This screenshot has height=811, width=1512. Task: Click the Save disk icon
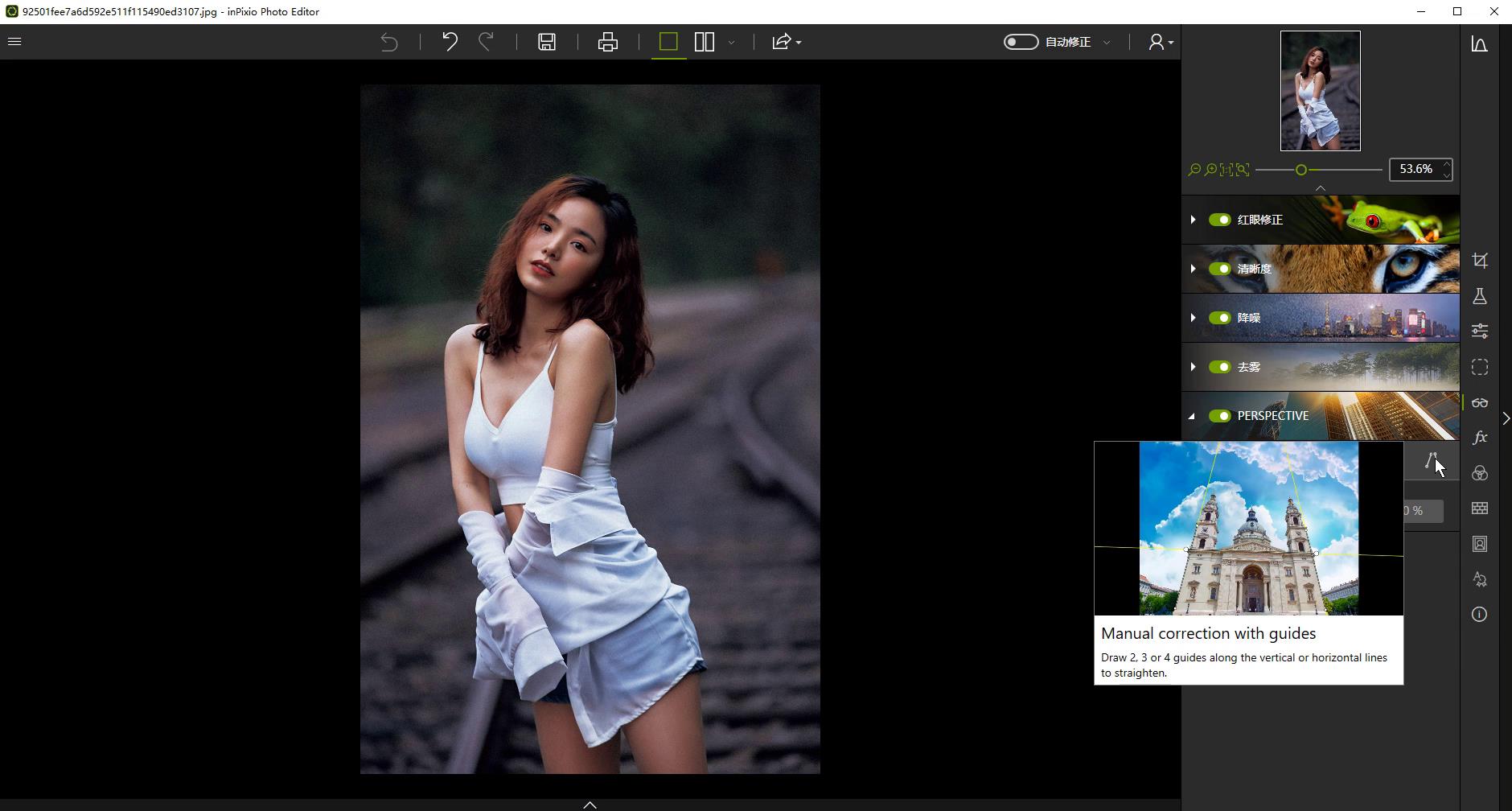pyautogui.click(x=547, y=42)
